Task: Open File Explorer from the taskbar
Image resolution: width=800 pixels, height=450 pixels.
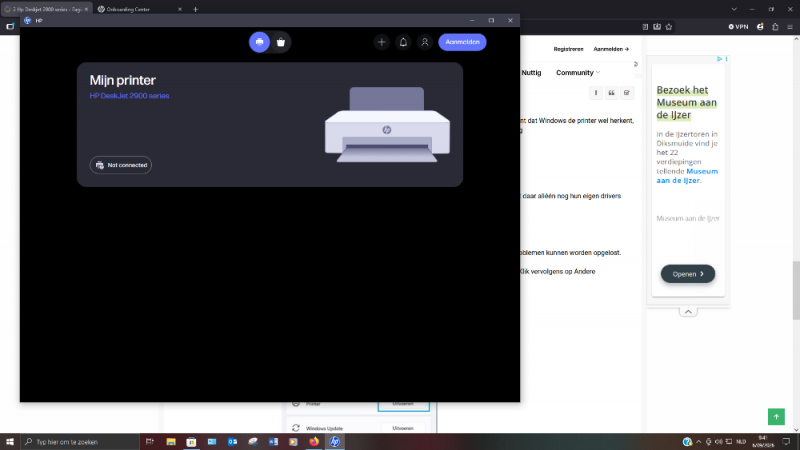Action: point(171,442)
